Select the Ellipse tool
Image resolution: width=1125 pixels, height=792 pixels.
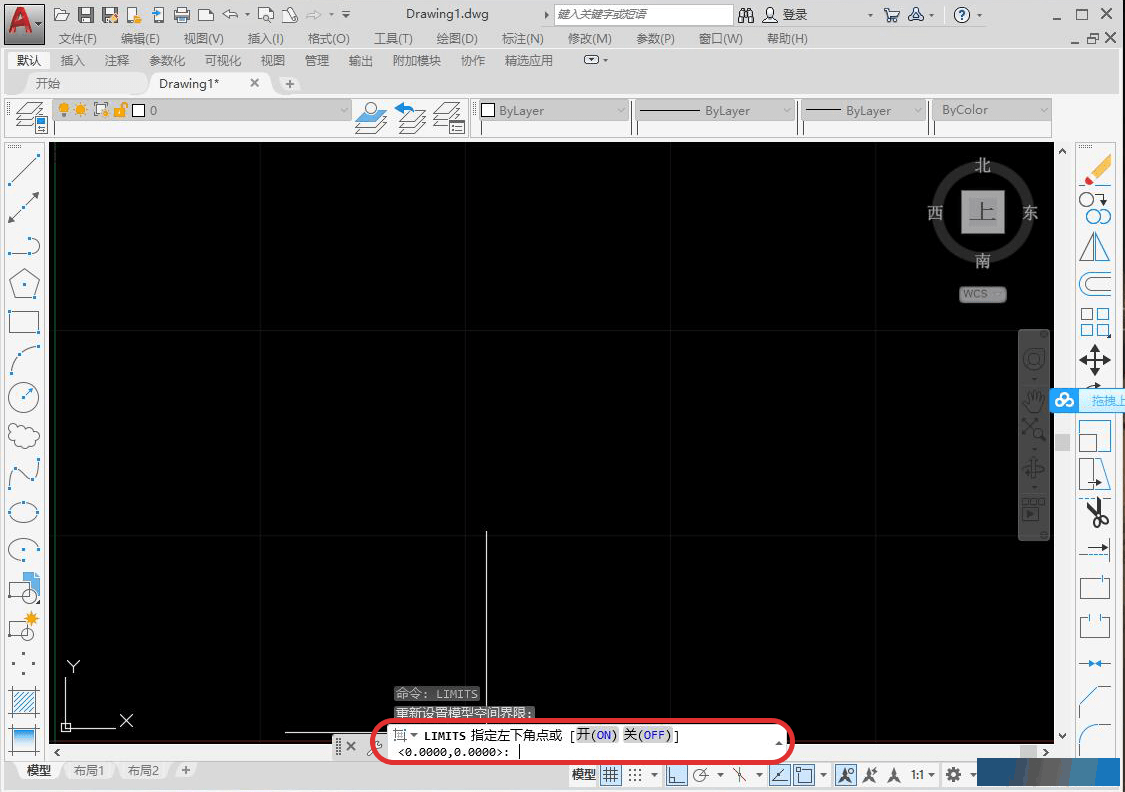point(24,512)
